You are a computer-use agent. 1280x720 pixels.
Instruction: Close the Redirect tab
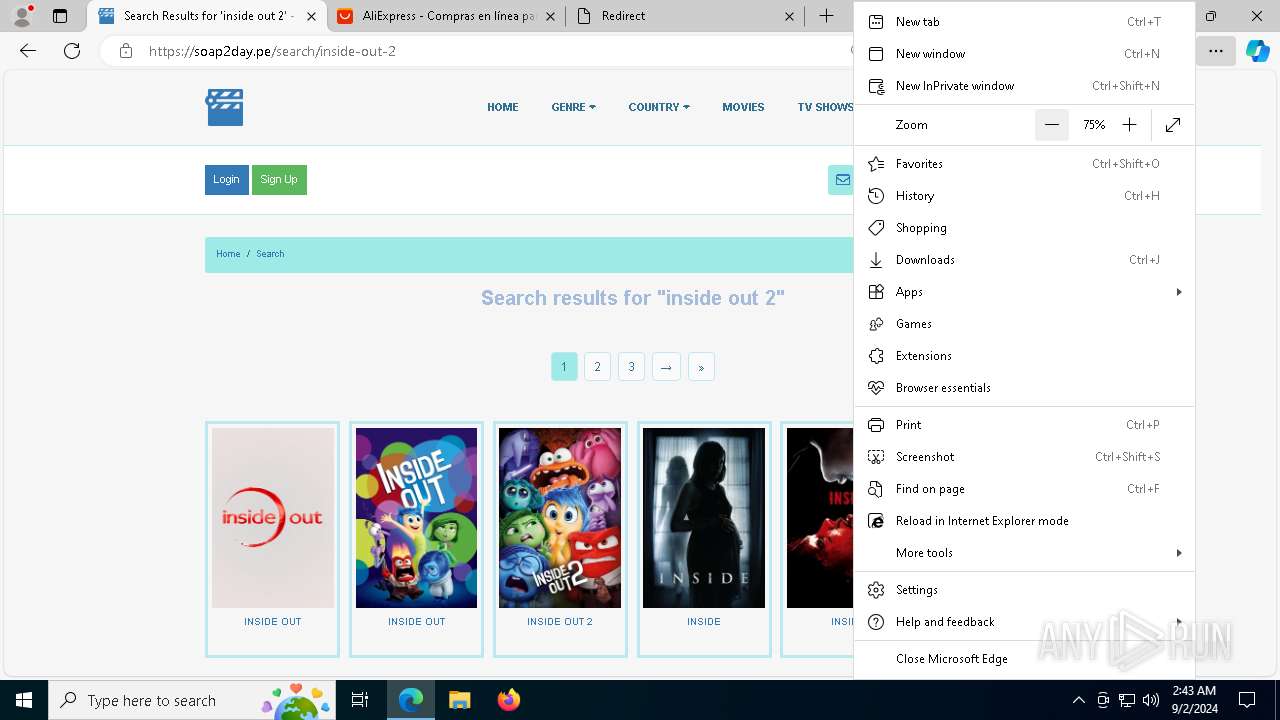pyautogui.click(x=789, y=16)
